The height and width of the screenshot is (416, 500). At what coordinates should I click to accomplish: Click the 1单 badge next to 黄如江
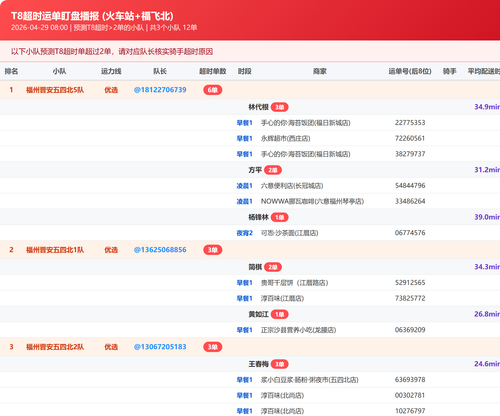coord(280,314)
